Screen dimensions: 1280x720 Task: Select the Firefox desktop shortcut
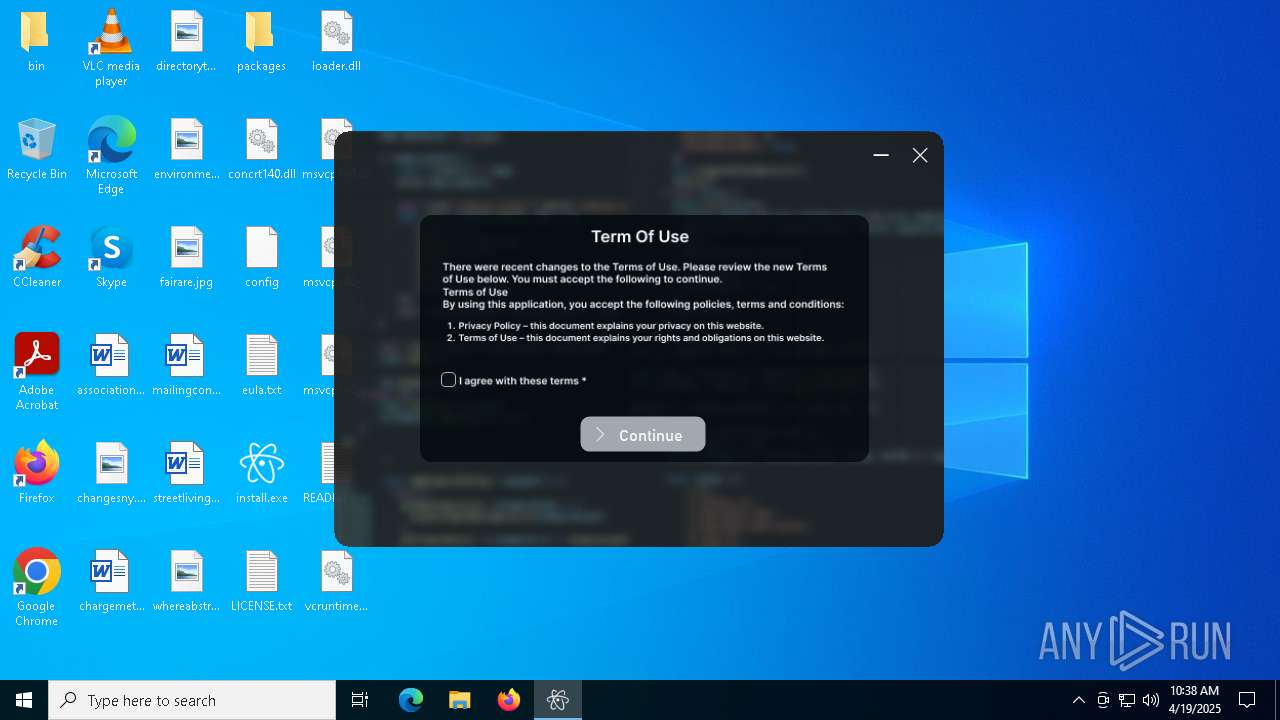(36, 474)
